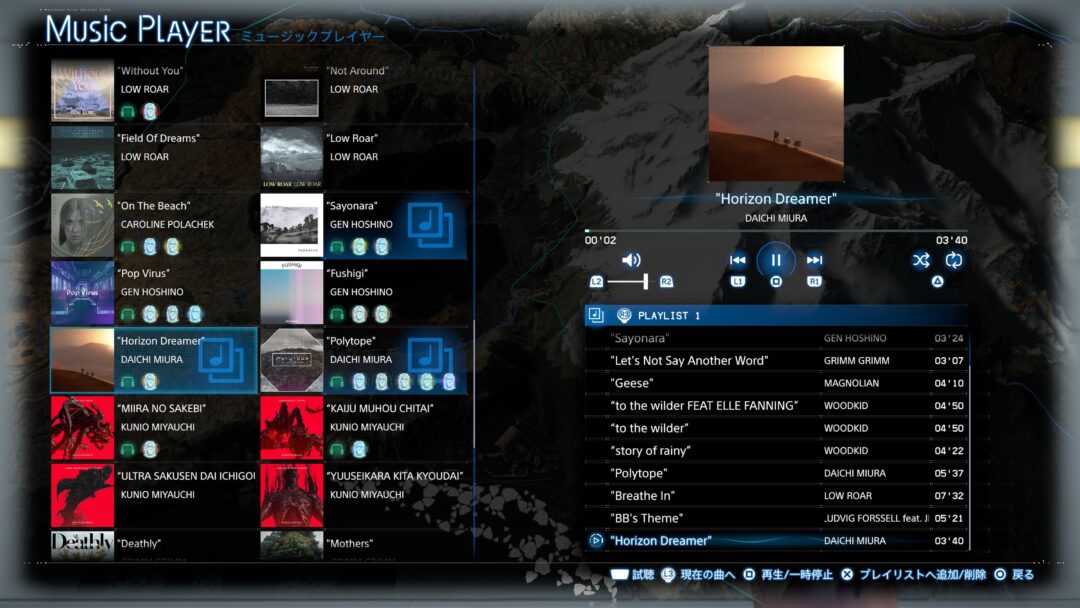Select the PLAYLIST 1 header tab

coord(776,315)
